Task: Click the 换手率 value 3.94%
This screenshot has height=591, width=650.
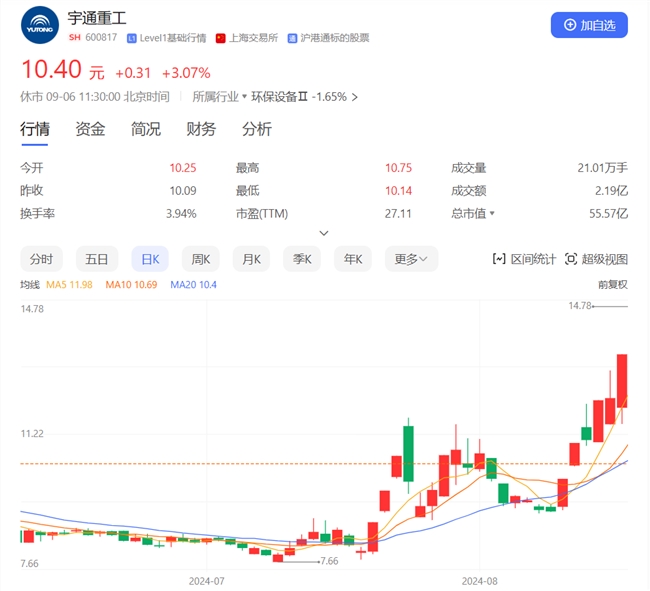Action: [x=181, y=213]
